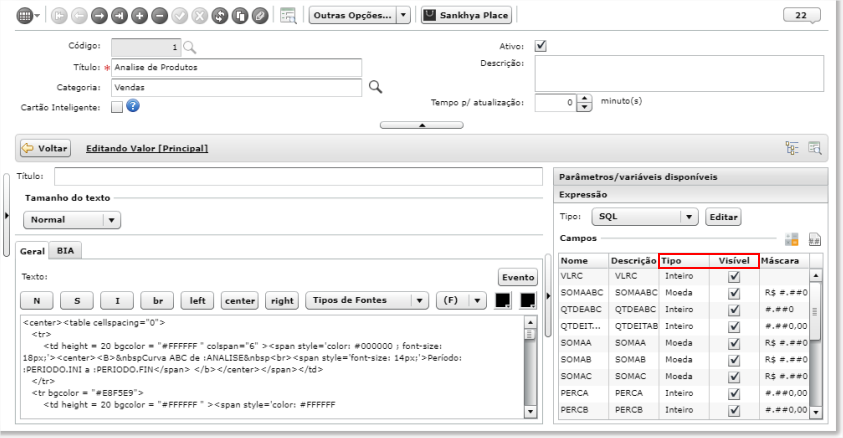Image resolution: width=843 pixels, height=438 pixels.
Task: Collapse the right panel splitter arrow
Action: (548, 295)
